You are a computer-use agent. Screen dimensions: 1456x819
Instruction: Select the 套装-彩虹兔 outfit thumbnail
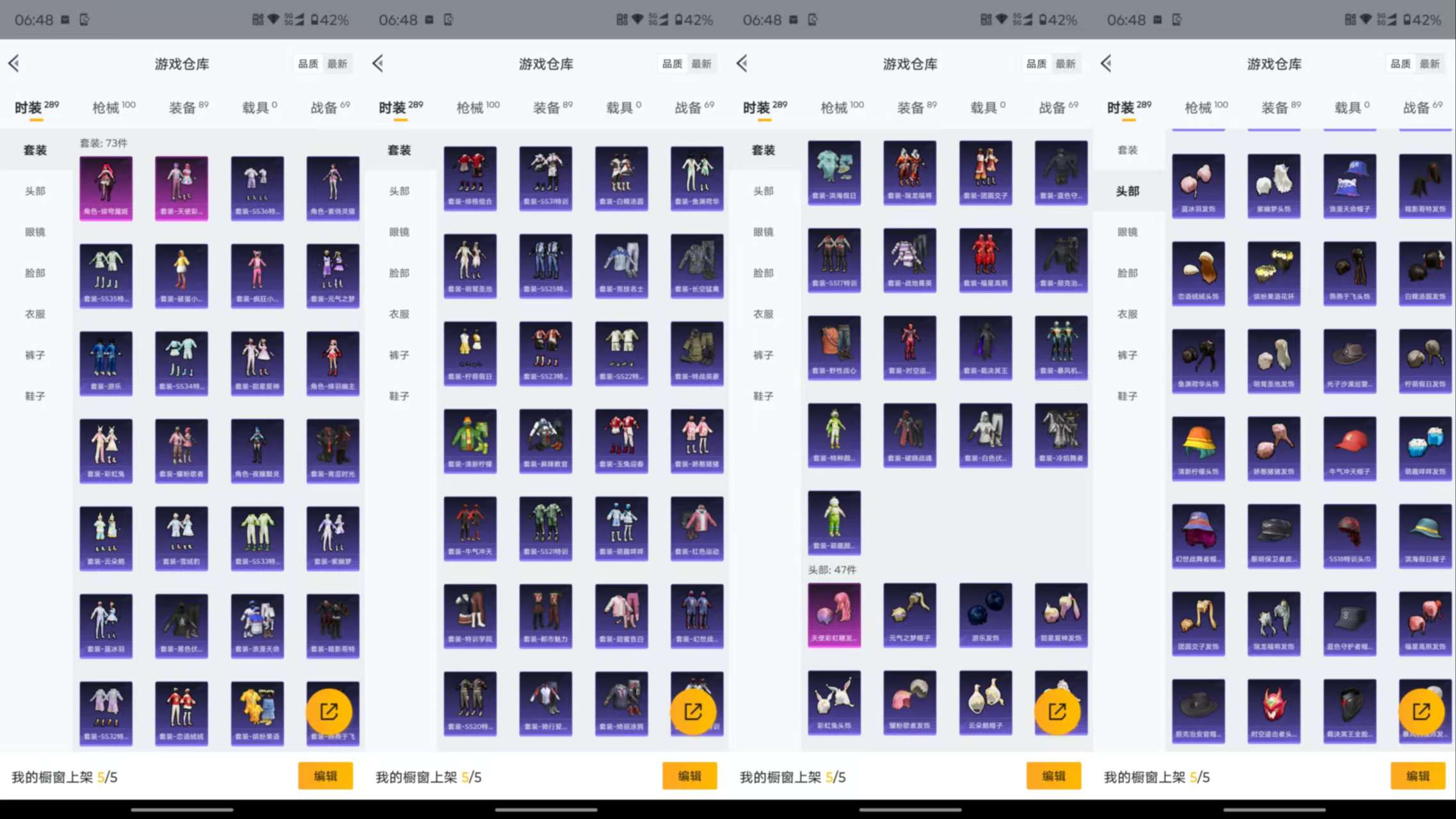[x=106, y=450]
